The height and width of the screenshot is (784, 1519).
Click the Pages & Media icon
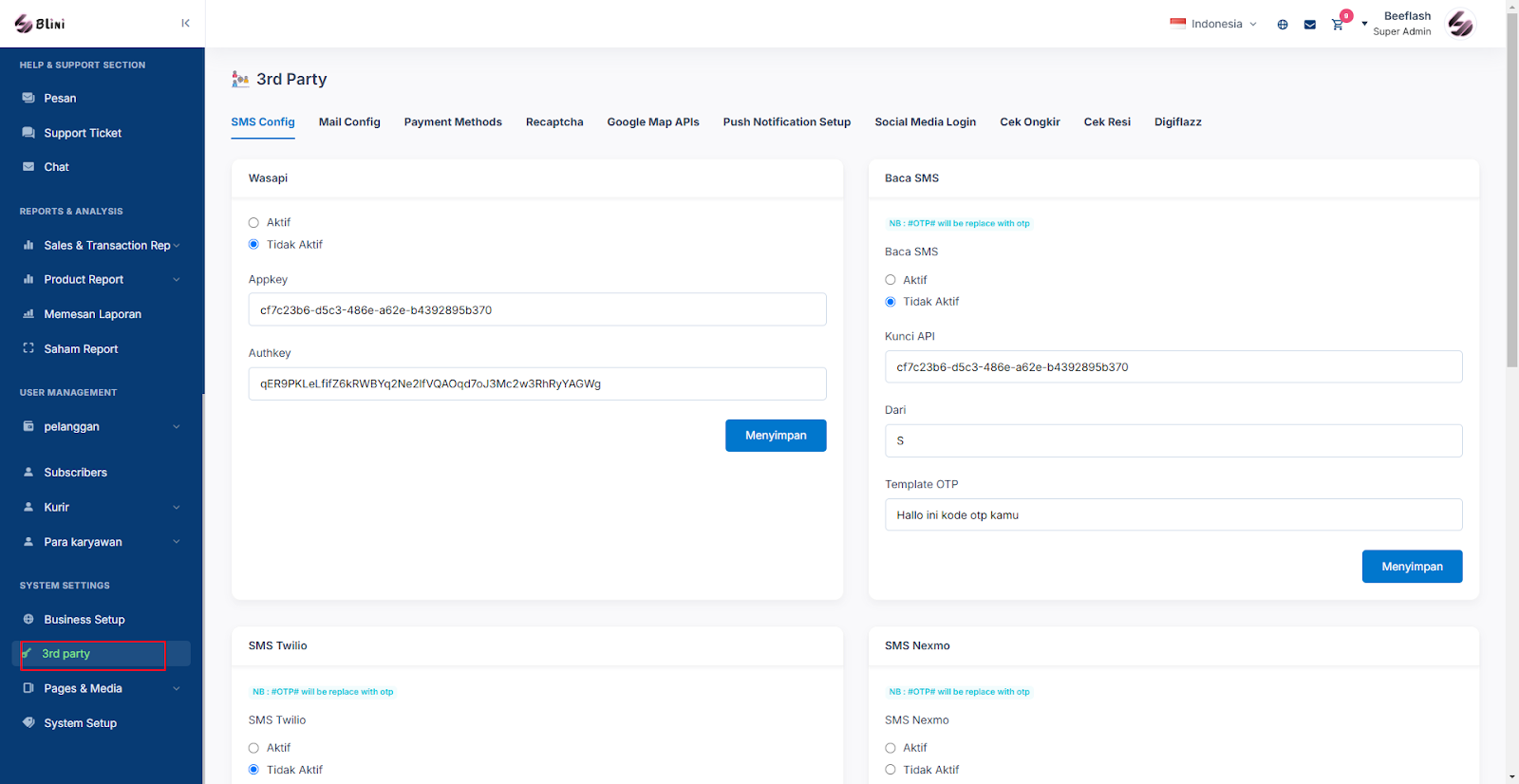pos(28,688)
